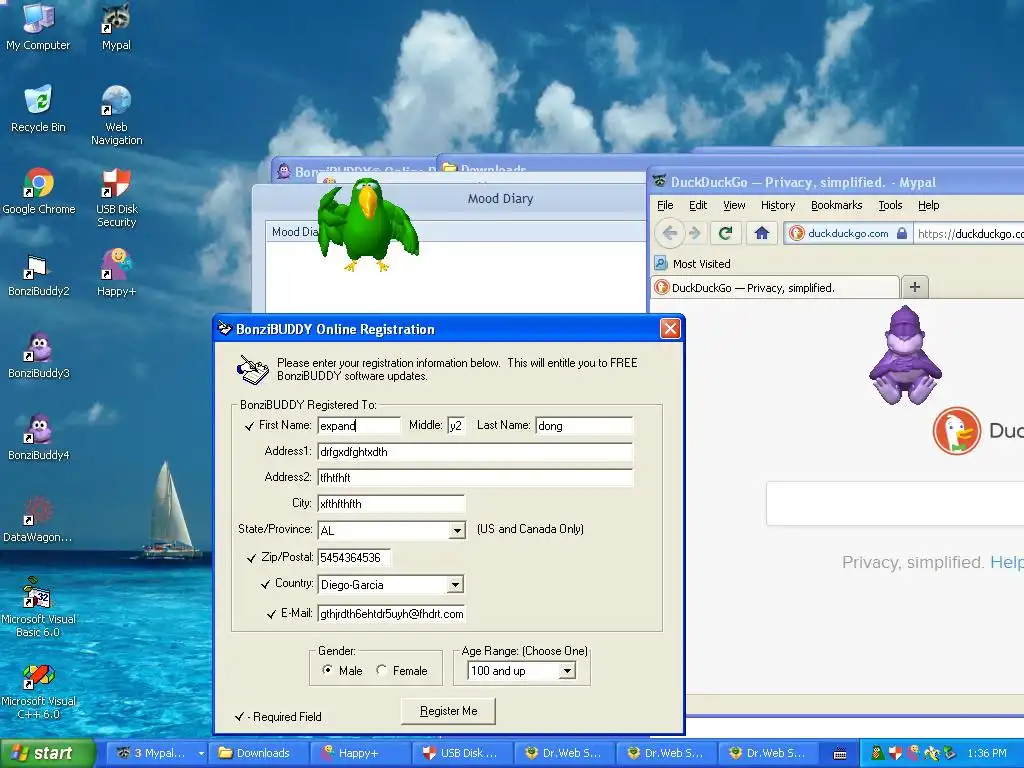Open the Bookmarks menu in Mypal

coord(837,205)
